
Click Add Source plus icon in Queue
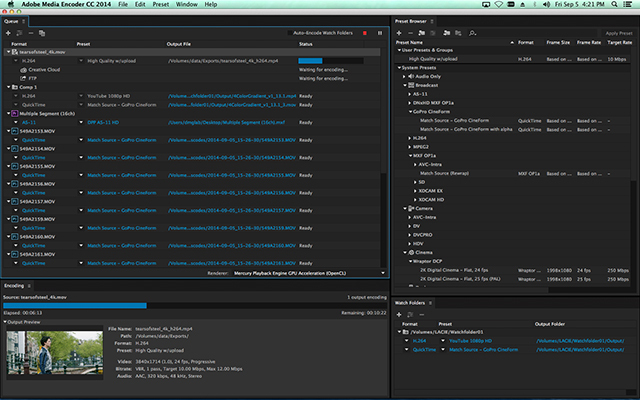tap(8, 32)
